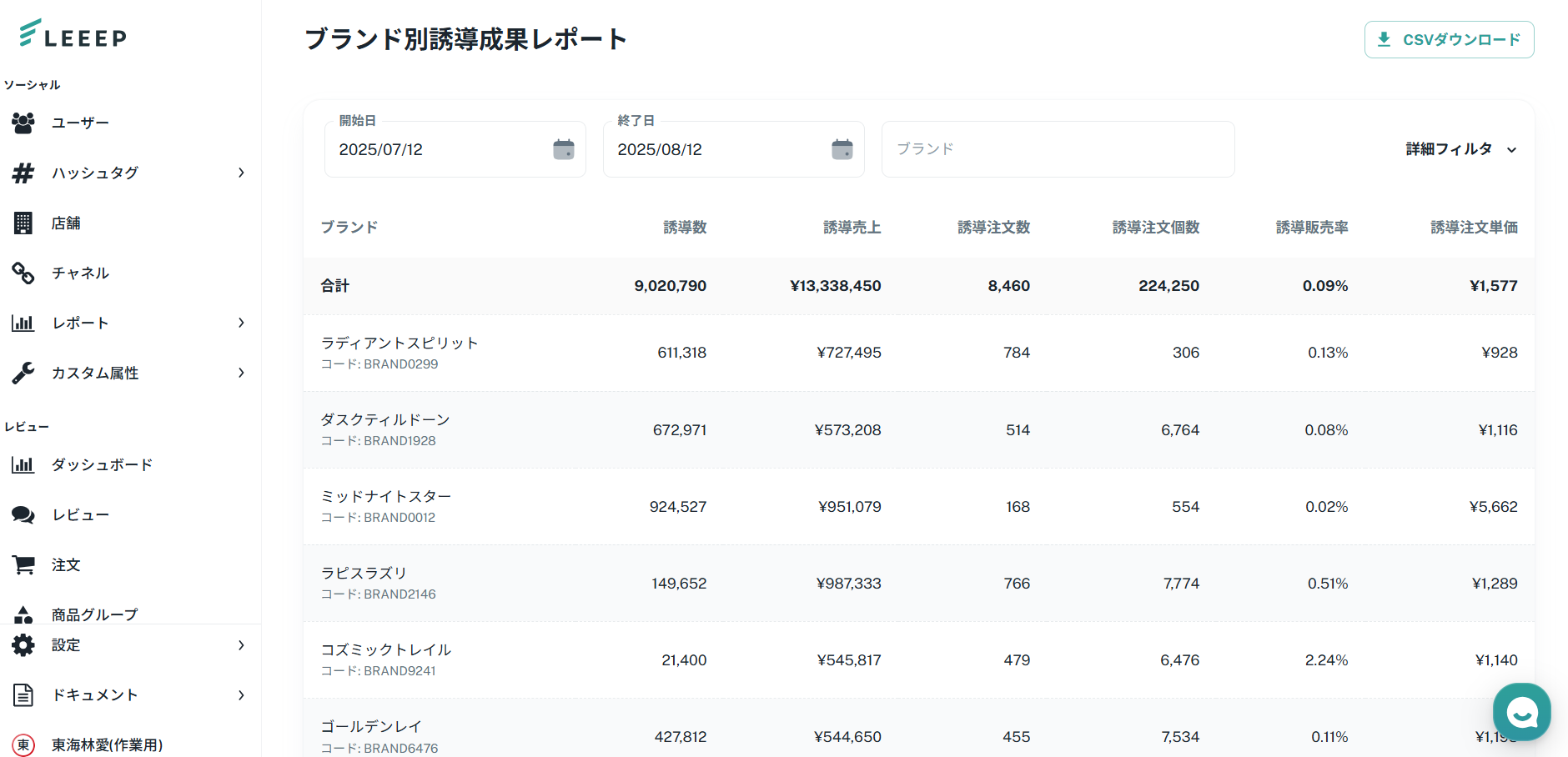Expand the 詳細フィルタ filter panel
The height and width of the screenshot is (757, 1568).
[x=1460, y=149]
